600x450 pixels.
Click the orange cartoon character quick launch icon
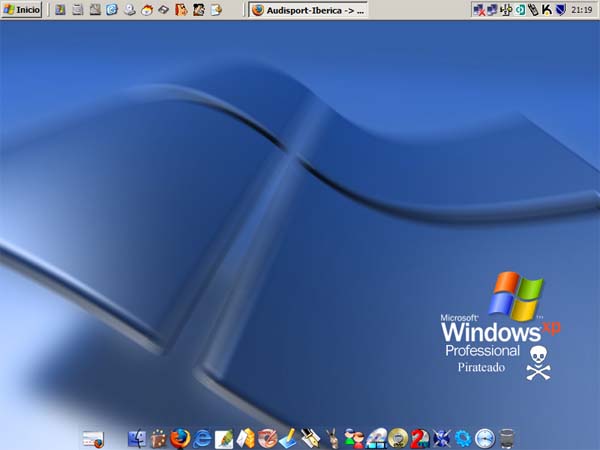coord(181,10)
